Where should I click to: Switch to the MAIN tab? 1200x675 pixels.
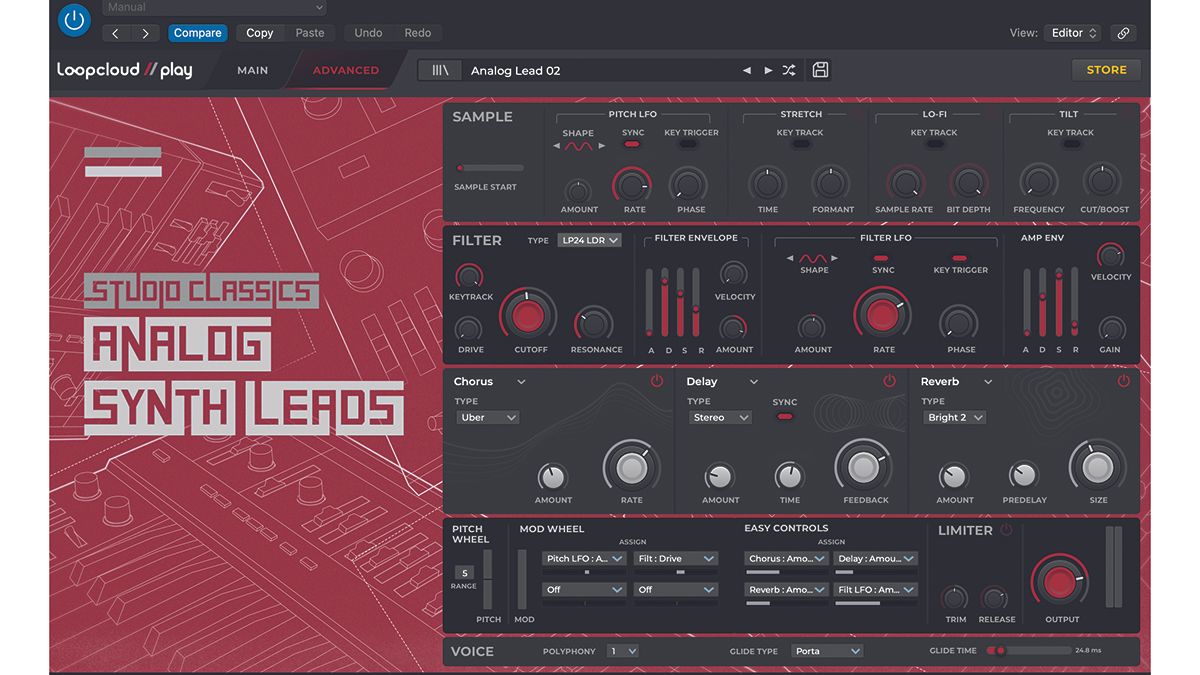tap(252, 70)
